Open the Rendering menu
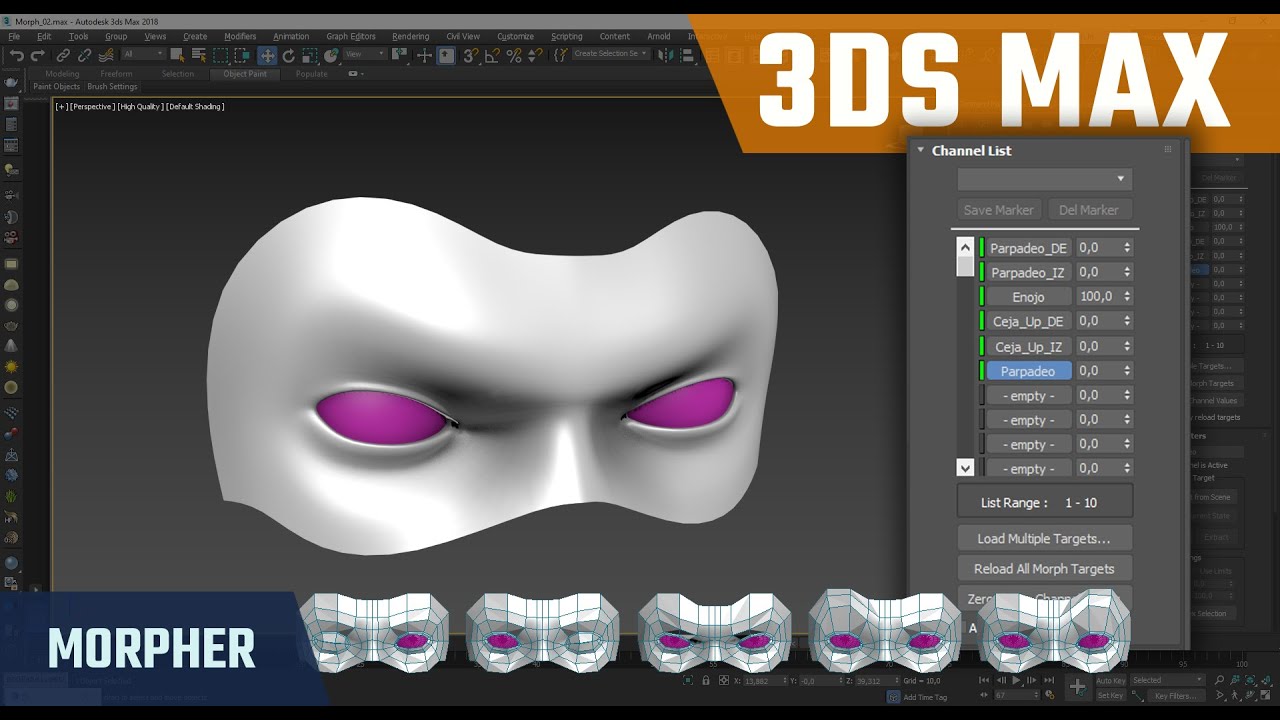The height and width of the screenshot is (720, 1280). (410, 36)
